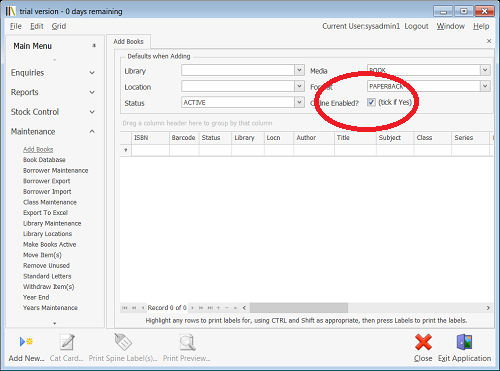This screenshot has width=500, height=371.
Task: Click the red X Close icon
Action: (423, 342)
